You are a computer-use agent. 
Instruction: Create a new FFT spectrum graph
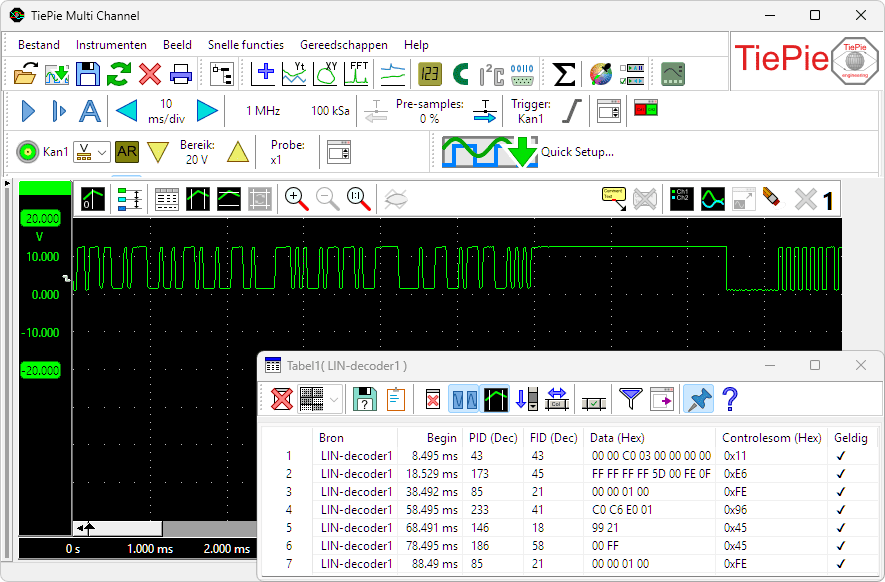click(x=356, y=74)
